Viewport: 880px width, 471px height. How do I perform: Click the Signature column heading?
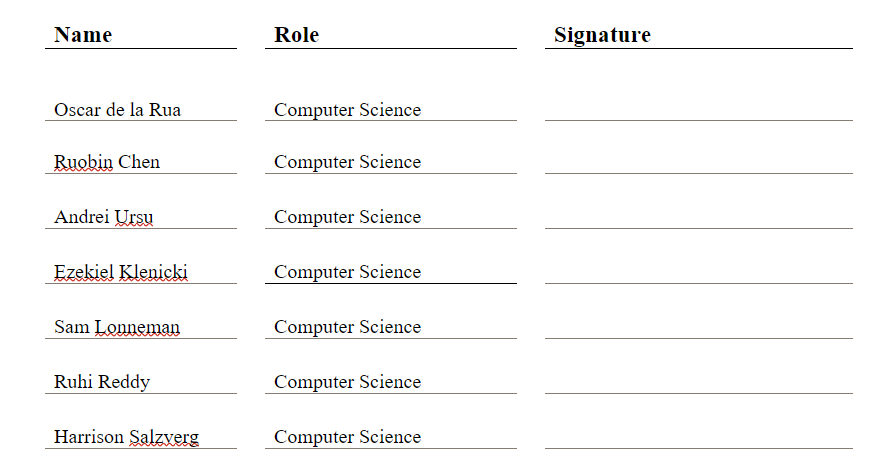602,35
